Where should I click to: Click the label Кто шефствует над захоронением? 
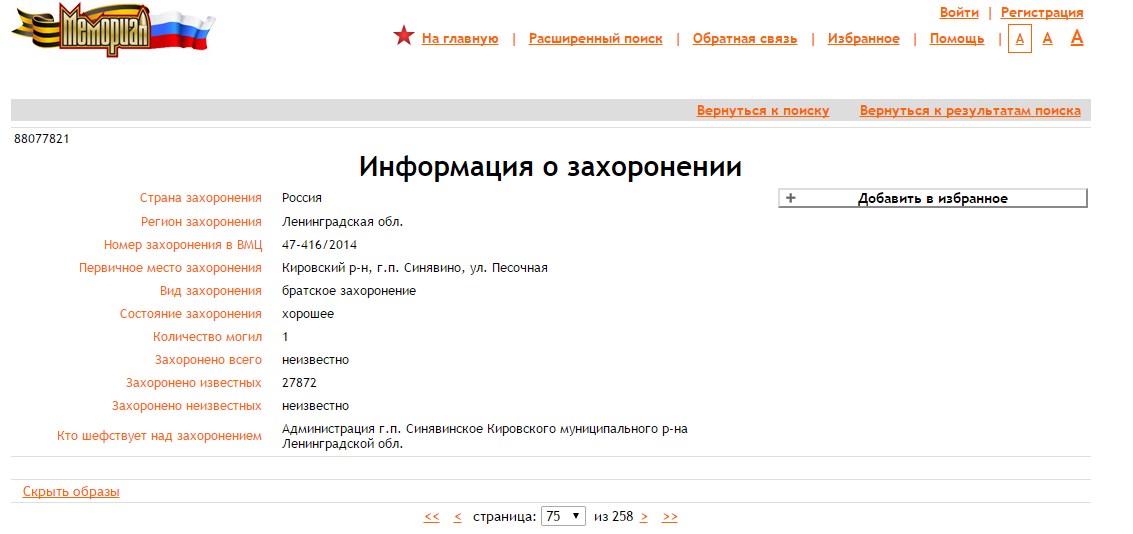click(160, 436)
